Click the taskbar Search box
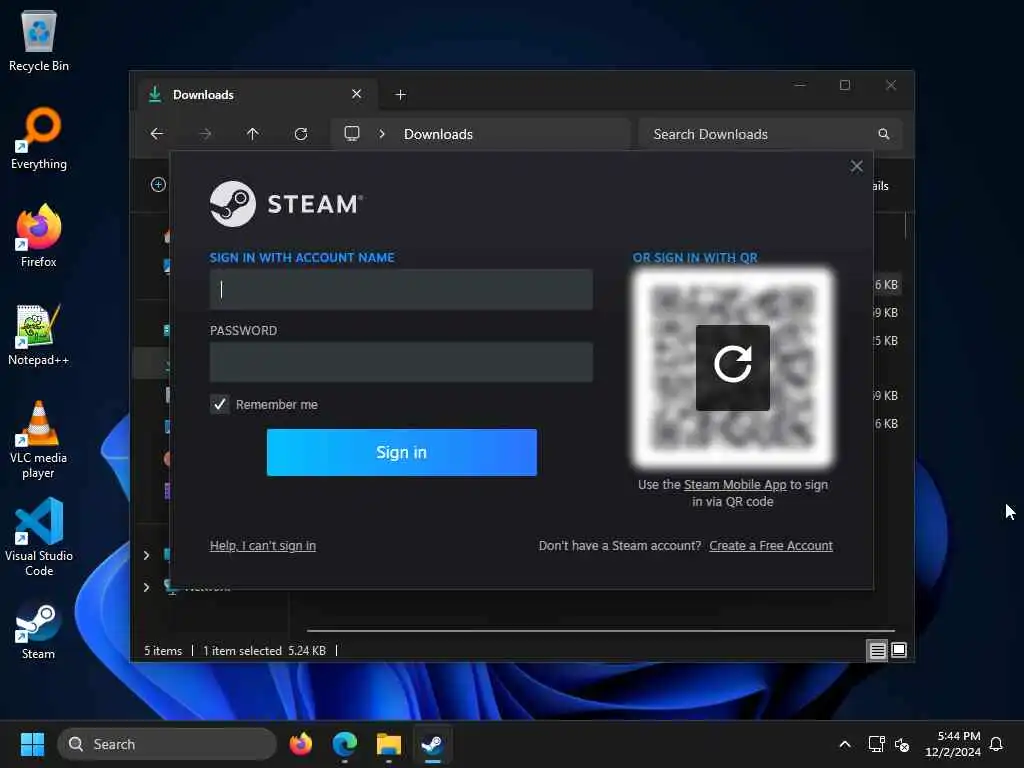Image resolution: width=1024 pixels, height=768 pixels. tap(167, 744)
